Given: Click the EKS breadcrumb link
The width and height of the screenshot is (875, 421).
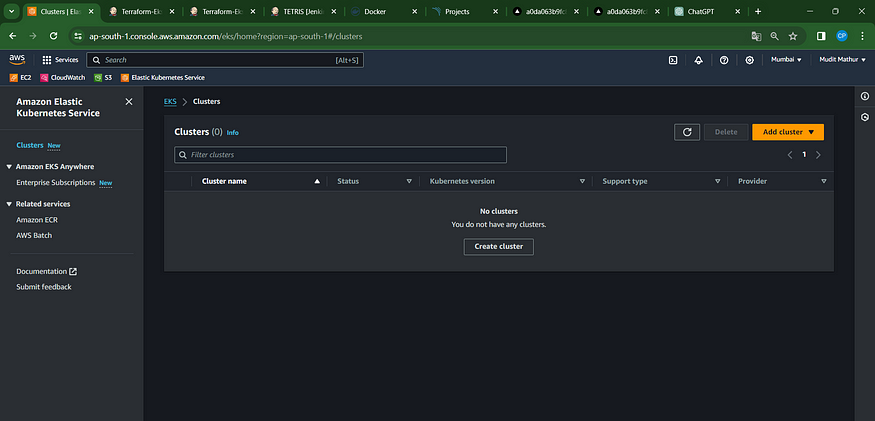Looking at the screenshot, I should click(170, 102).
